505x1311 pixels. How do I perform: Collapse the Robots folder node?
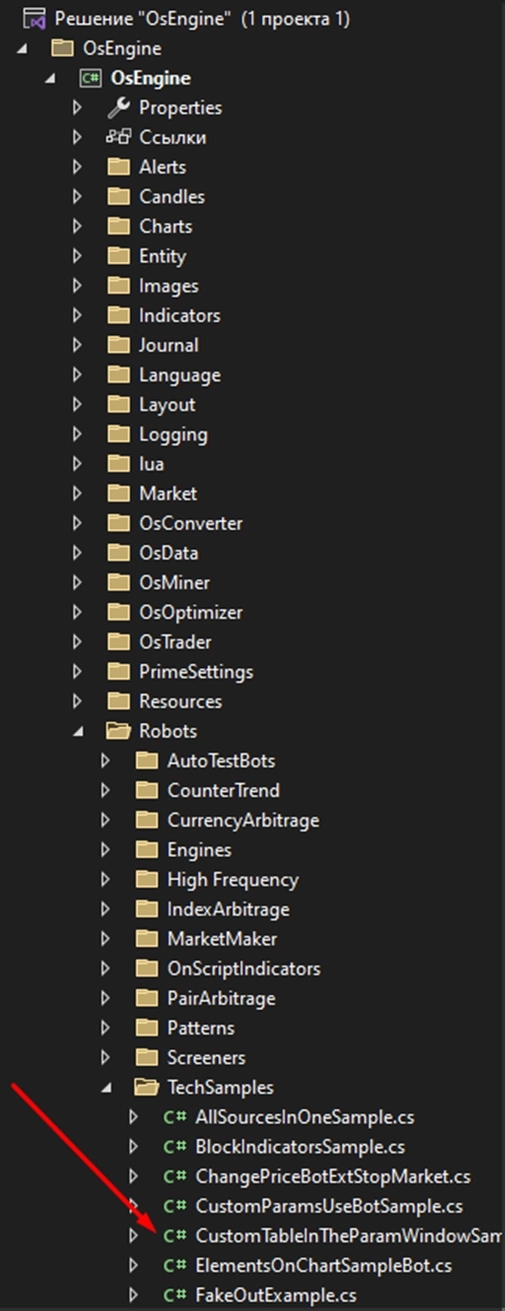79,732
